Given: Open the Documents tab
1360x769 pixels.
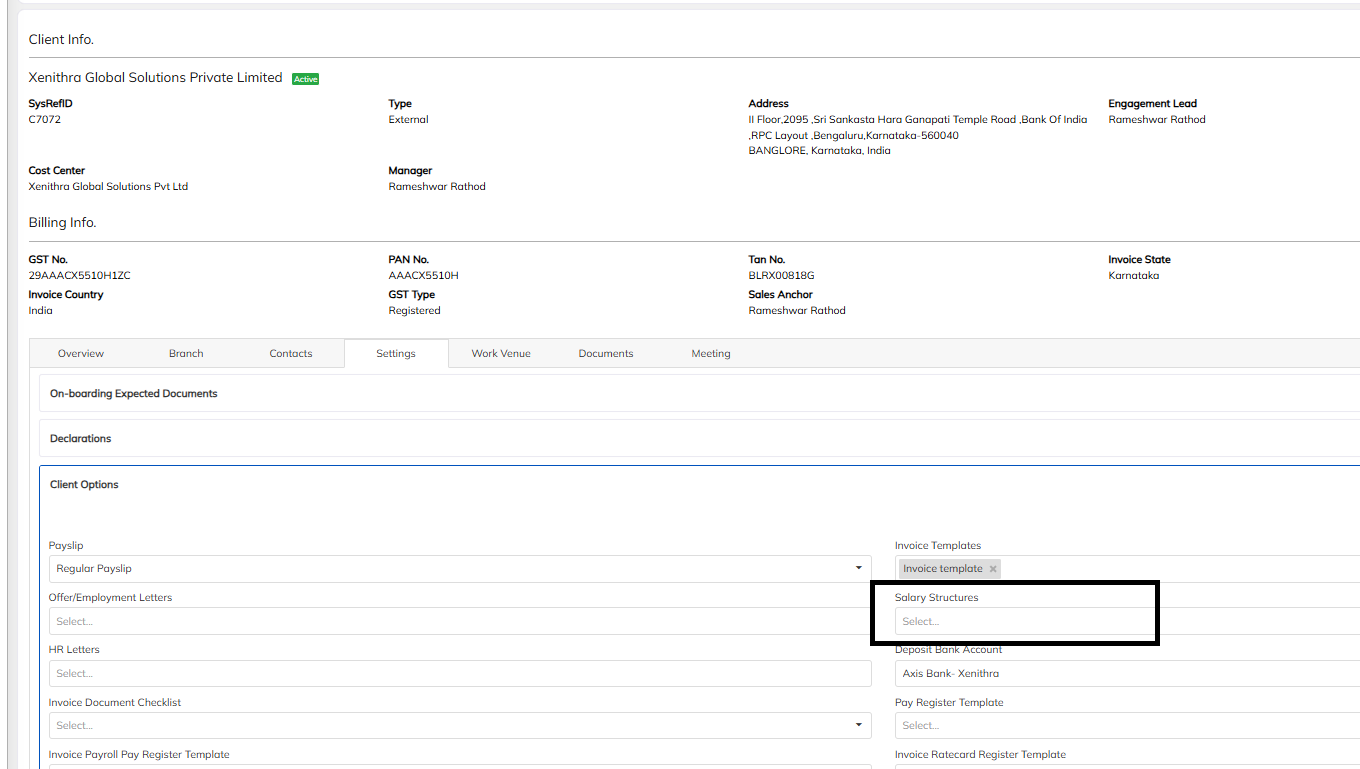Looking at the screenshot, I should [x=606, y=354].
